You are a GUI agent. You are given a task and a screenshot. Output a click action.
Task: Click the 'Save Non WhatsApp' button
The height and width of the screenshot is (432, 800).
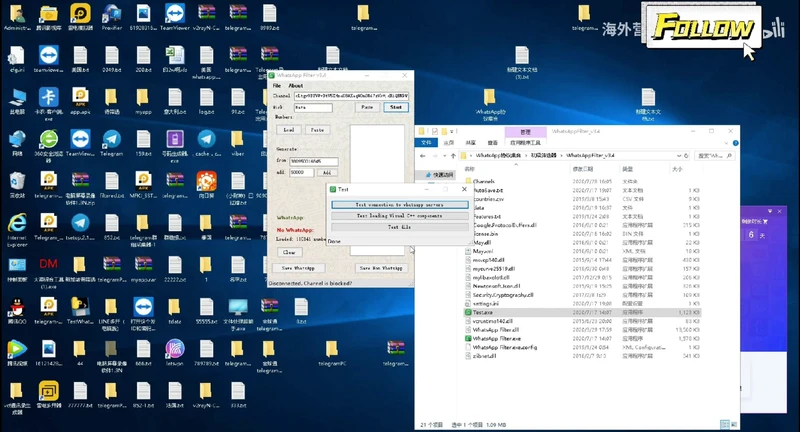[x=381, y=268]
